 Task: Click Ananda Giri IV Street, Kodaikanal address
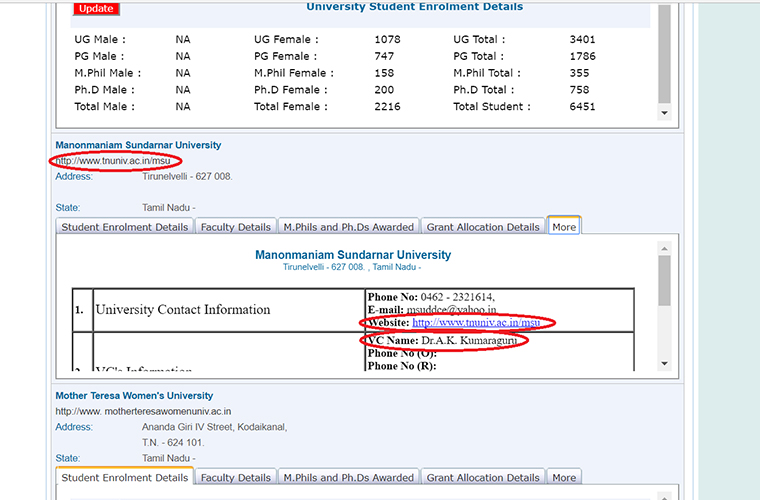pos(214,427)
